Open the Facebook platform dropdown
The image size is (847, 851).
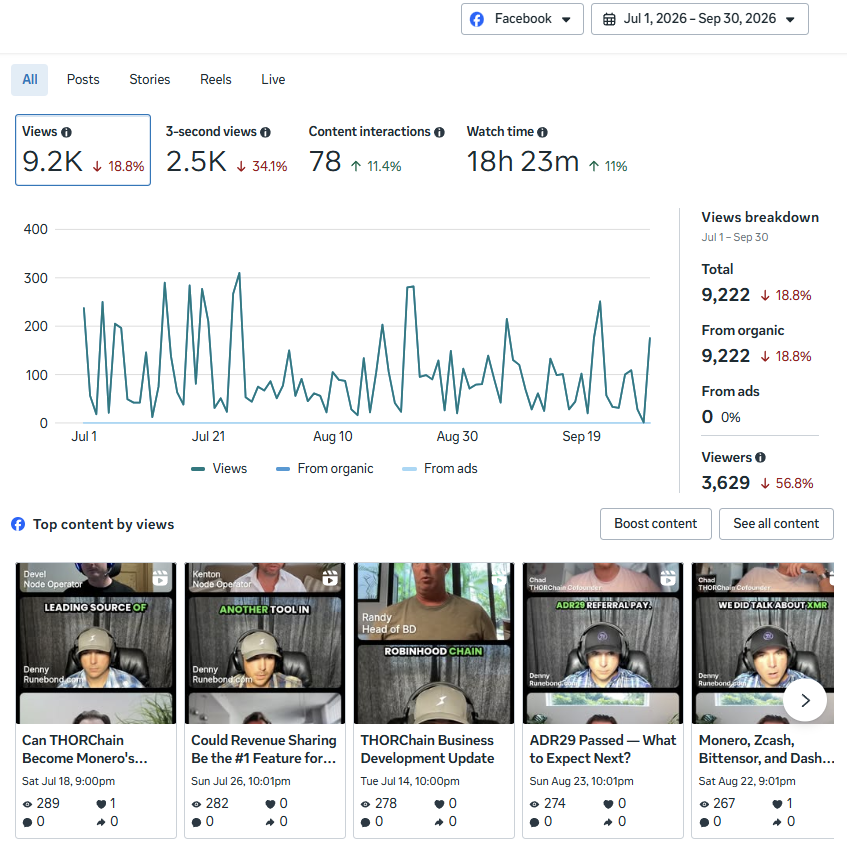click(522, 19)
